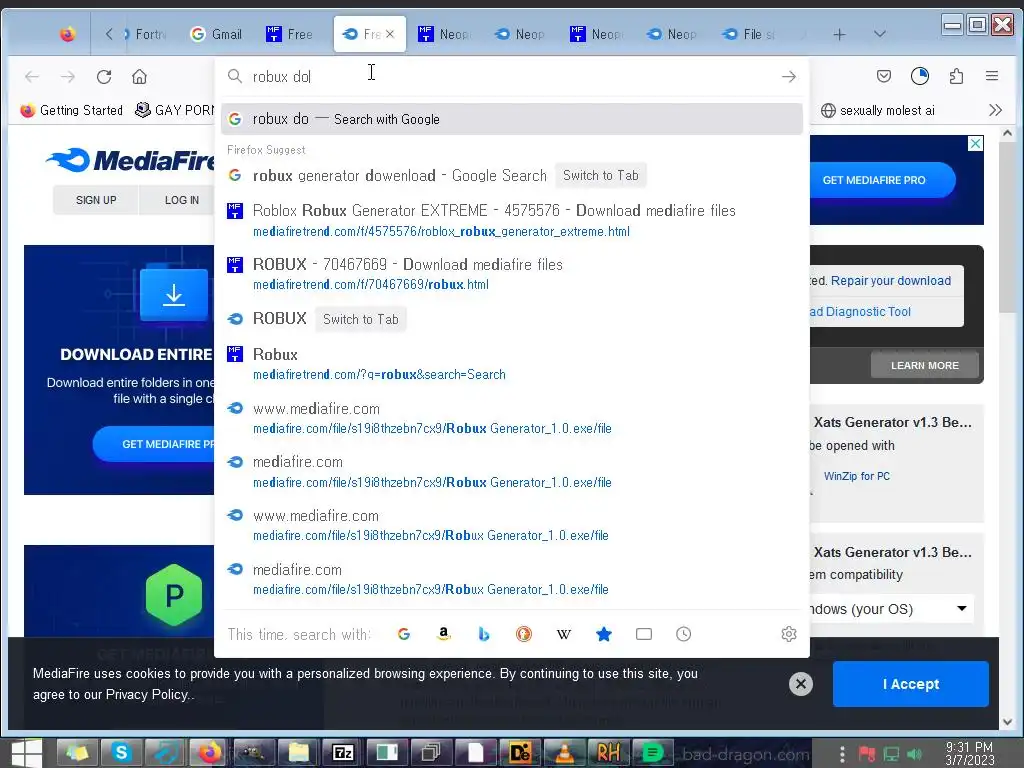Go to the Firefox home page

pyautogui.click(x=139, y=76)
